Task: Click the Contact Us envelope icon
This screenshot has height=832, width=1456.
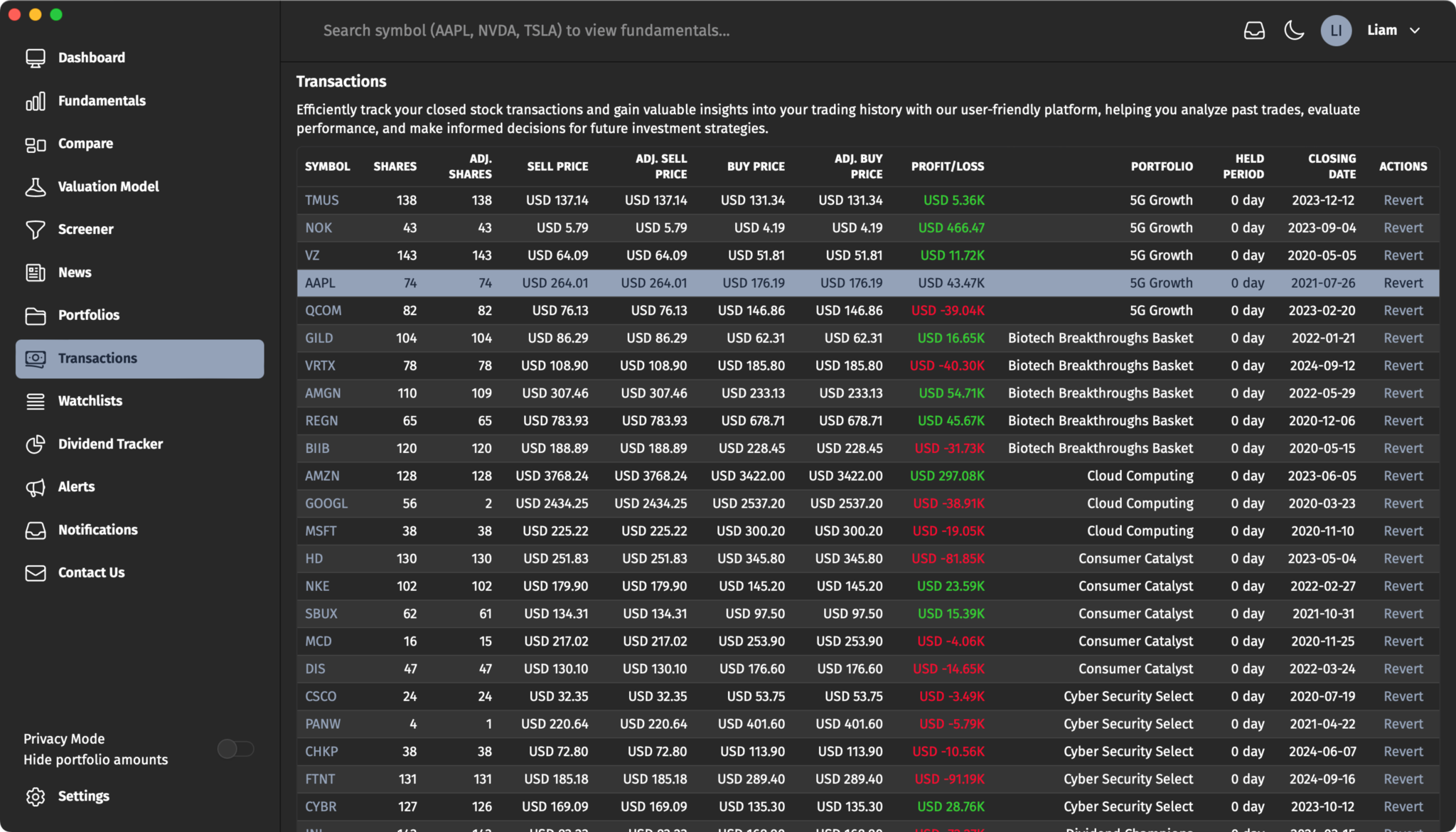Action: click(35, 572)
